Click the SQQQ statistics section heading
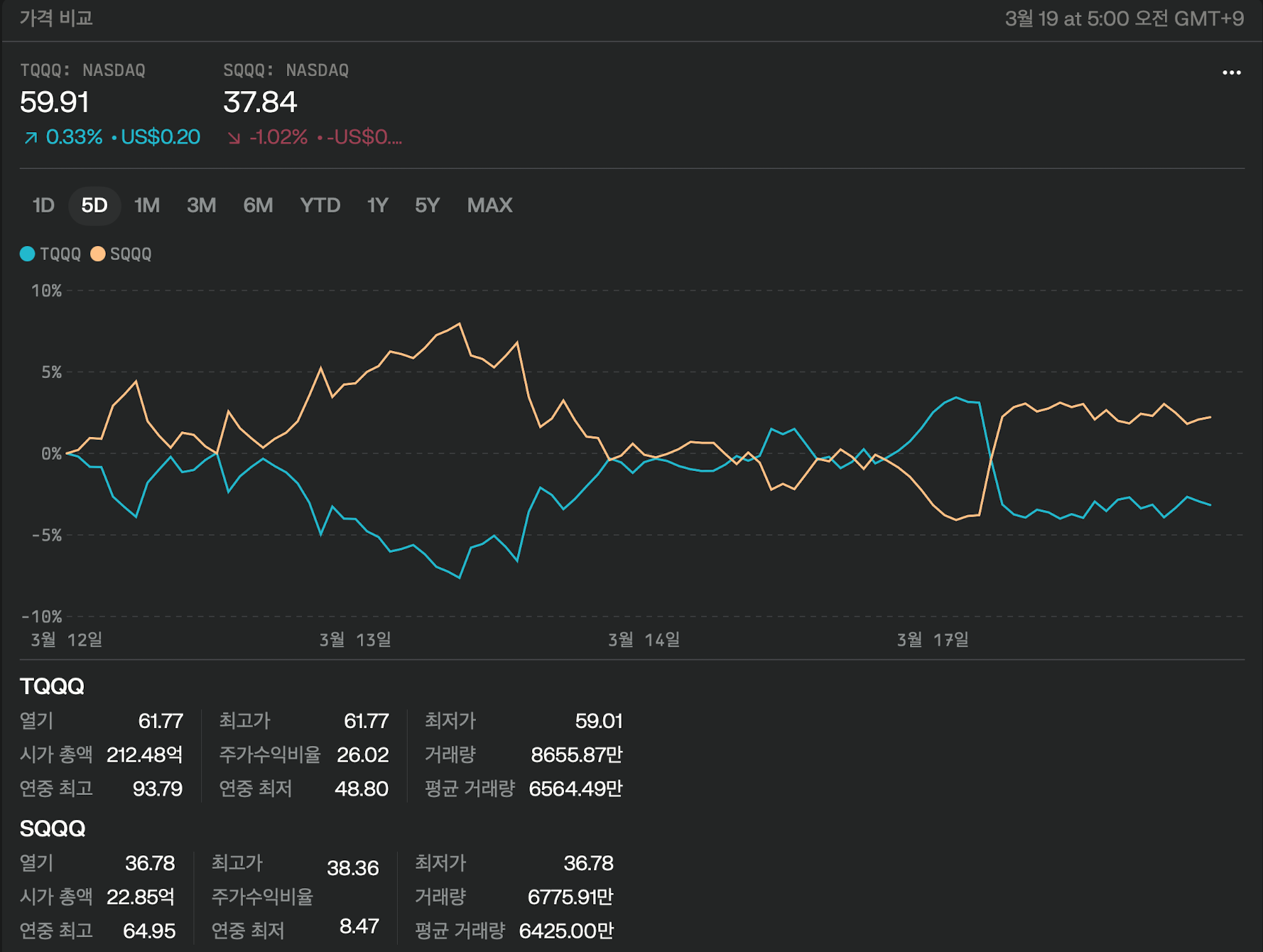1263x952 pixels. [53, 828]
